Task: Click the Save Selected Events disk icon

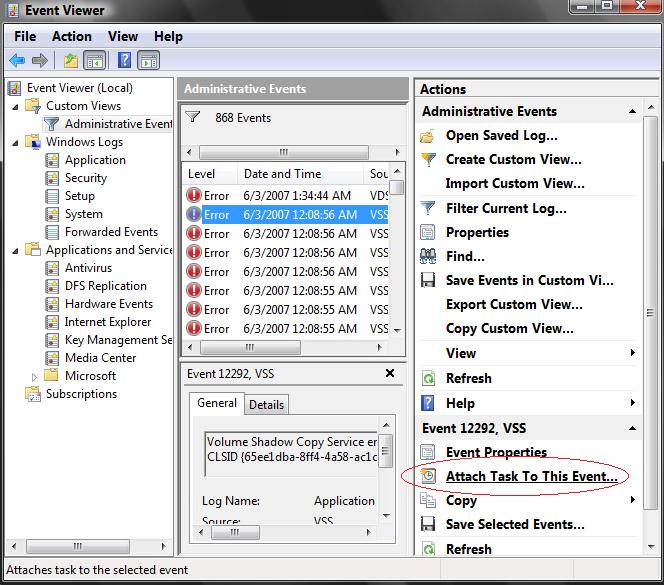Action: pyautogui.click(x=428, y=524)
